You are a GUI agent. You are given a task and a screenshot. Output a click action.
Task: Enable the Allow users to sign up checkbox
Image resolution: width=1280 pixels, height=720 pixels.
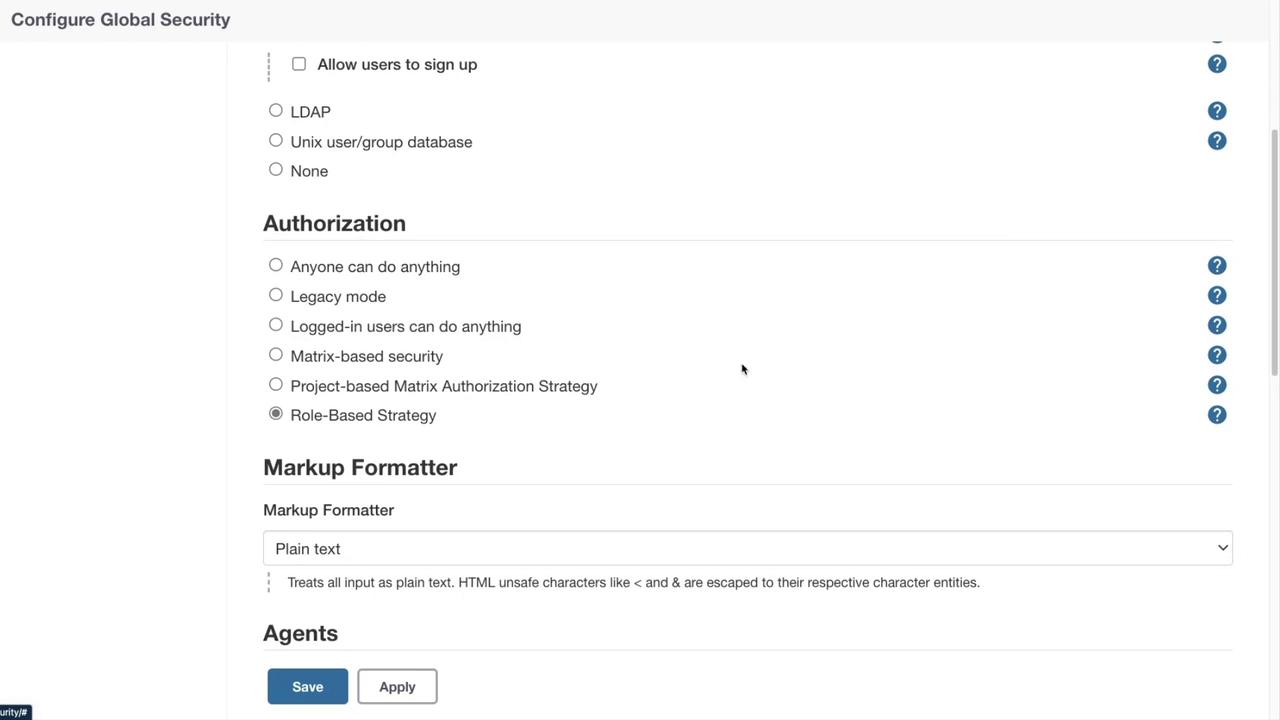[299, 64]
